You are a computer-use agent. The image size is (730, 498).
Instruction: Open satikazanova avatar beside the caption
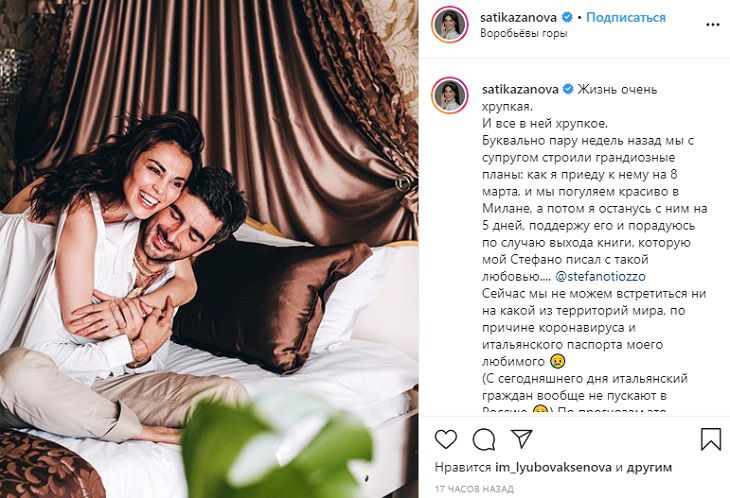(x=449, y=96)
